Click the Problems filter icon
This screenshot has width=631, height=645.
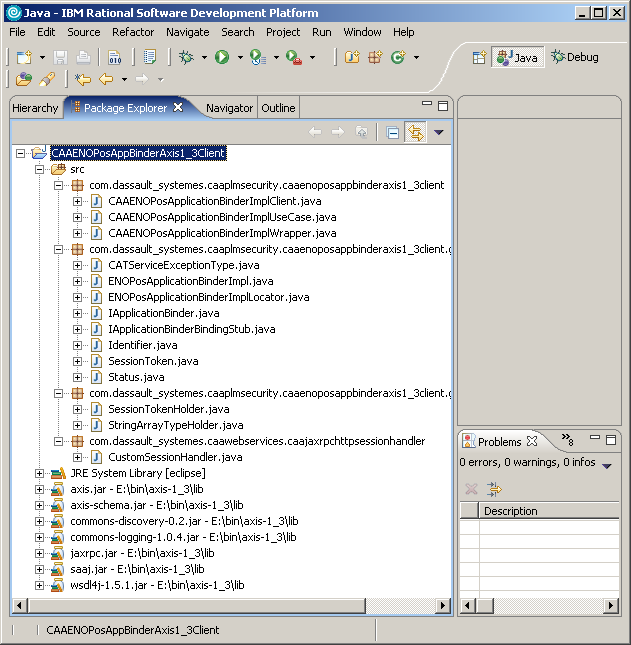tap(494, 489)
